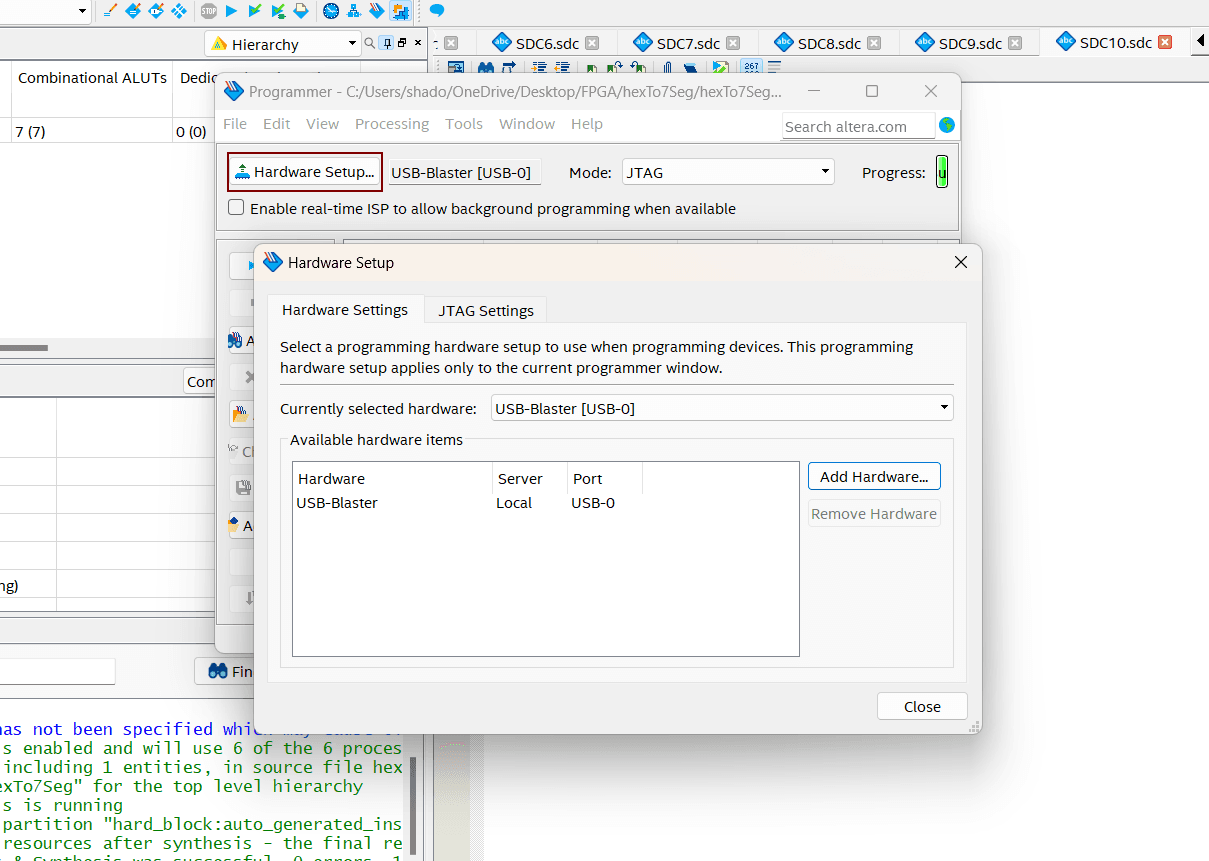
Task: Open Timing Analyzer clock icon
Action: (331, 11)
